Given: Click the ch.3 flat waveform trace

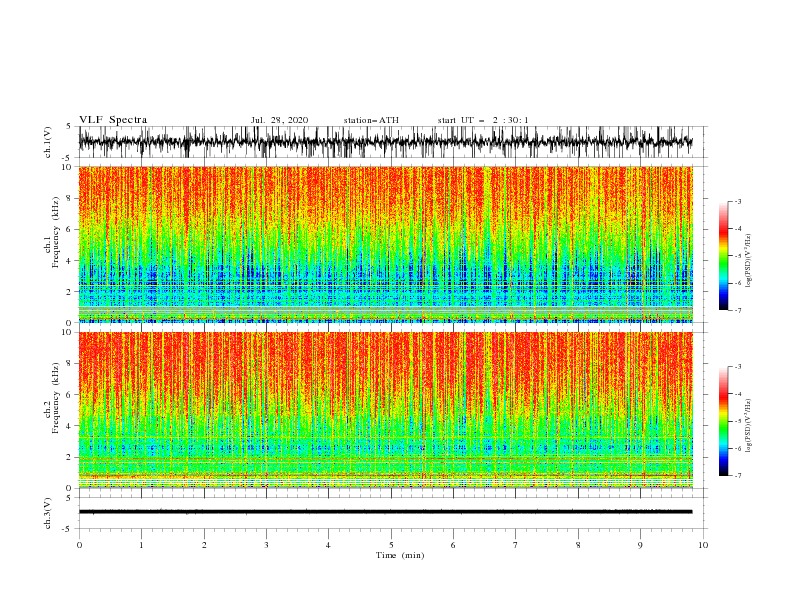Looking at the screenshot, I should click(385, 512).
